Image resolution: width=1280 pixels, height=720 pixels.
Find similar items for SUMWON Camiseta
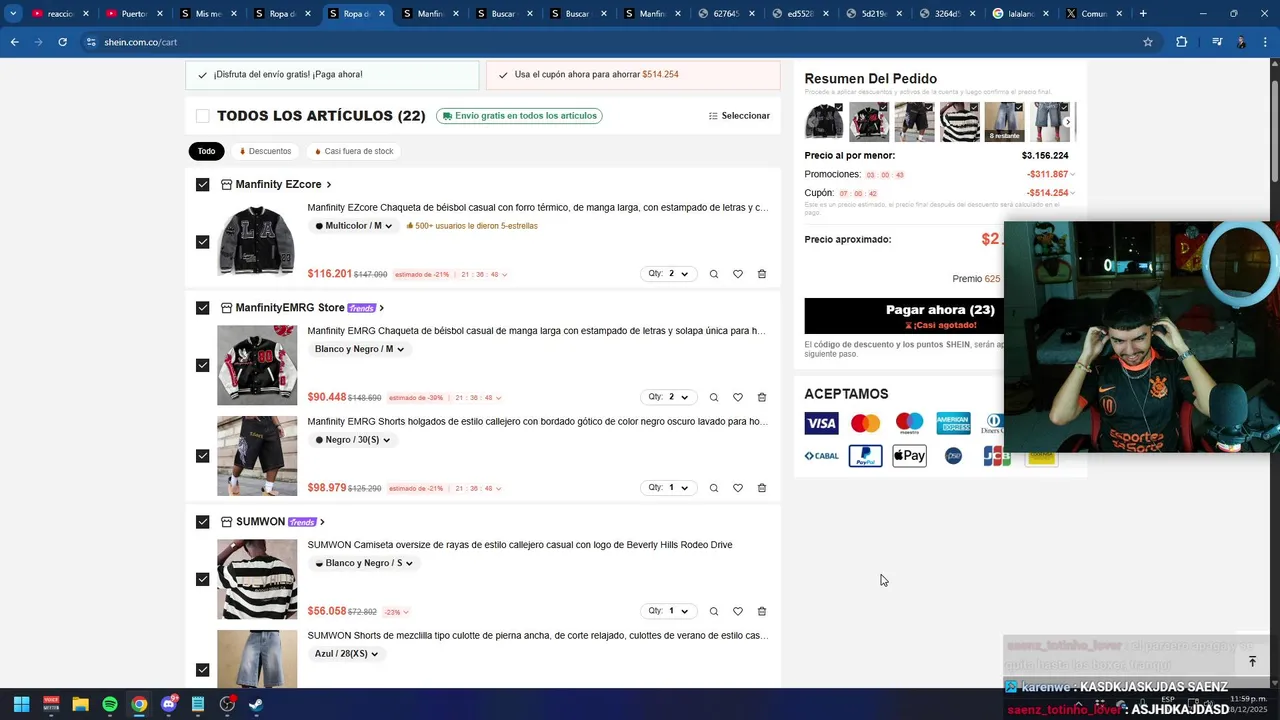(x=713, y=611)
